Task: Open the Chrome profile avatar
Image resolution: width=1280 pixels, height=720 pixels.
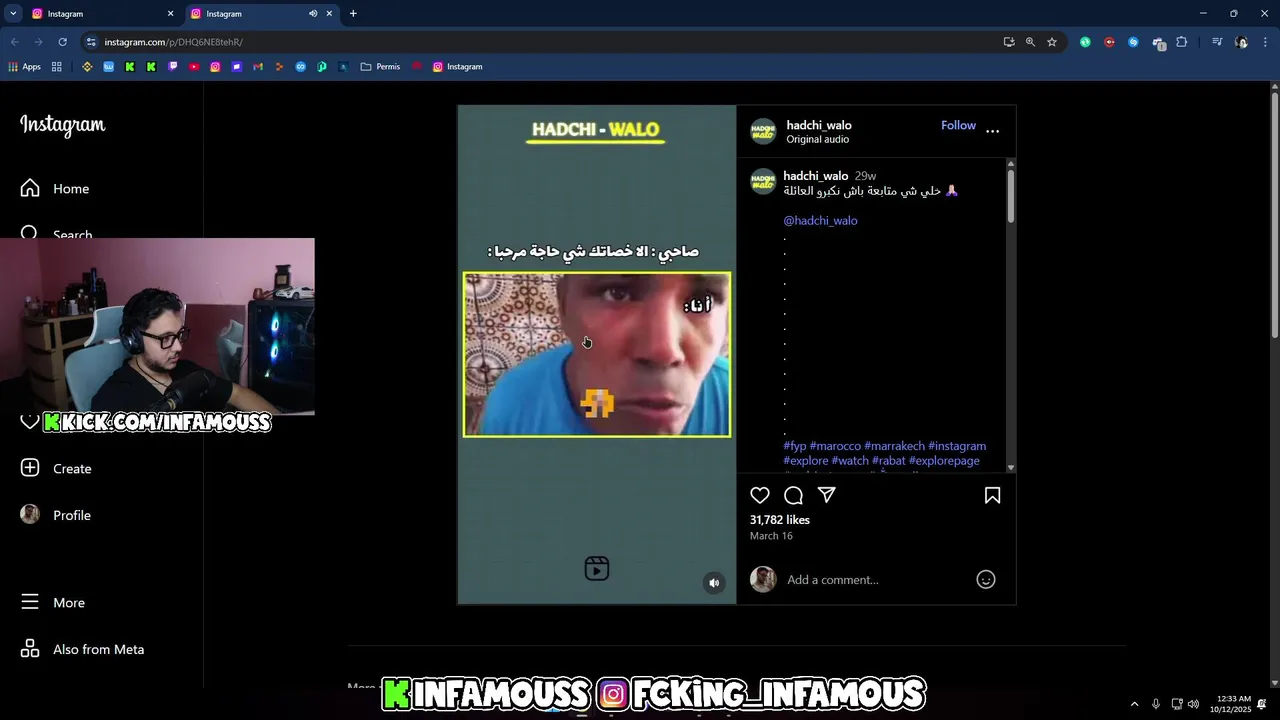Action: pos(1242,42)
